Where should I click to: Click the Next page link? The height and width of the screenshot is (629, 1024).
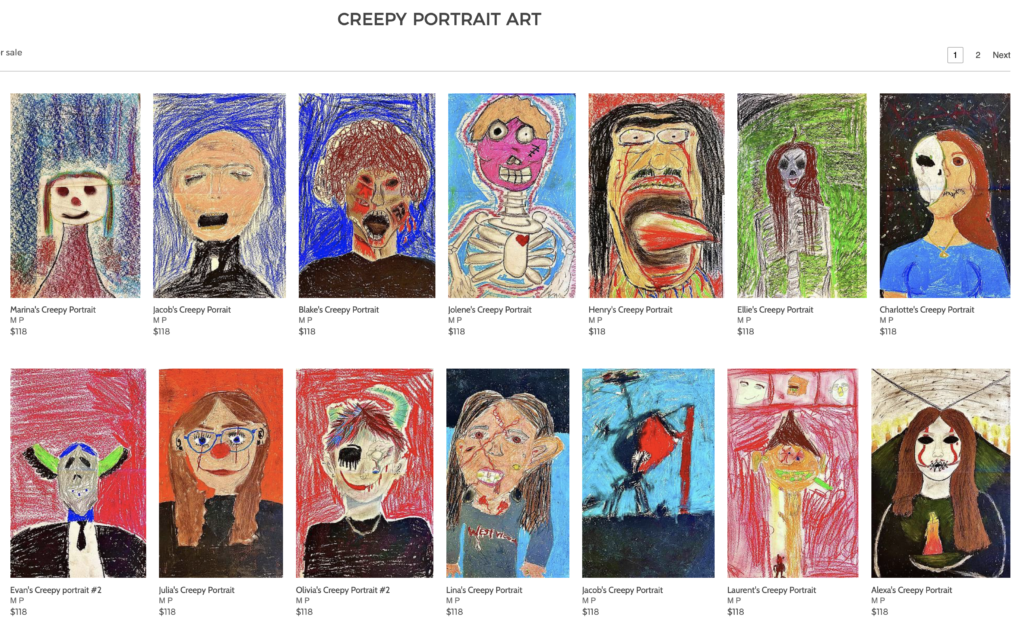1001,55
